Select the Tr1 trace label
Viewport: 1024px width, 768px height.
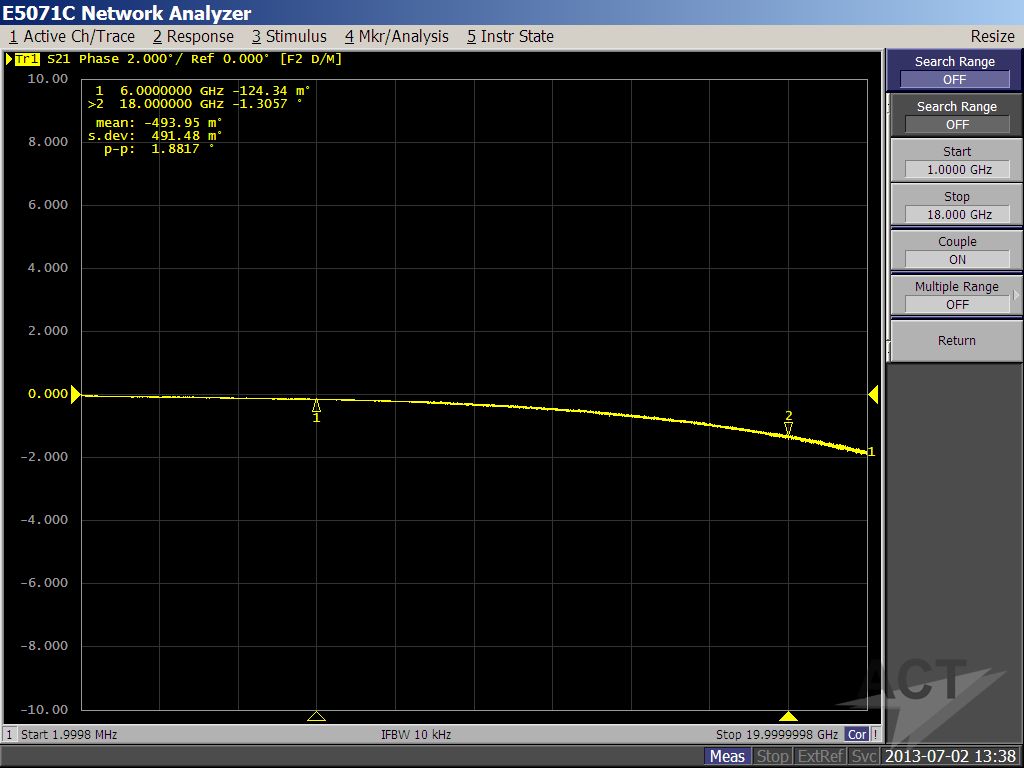pyautogui.click(x=26, y=59)
